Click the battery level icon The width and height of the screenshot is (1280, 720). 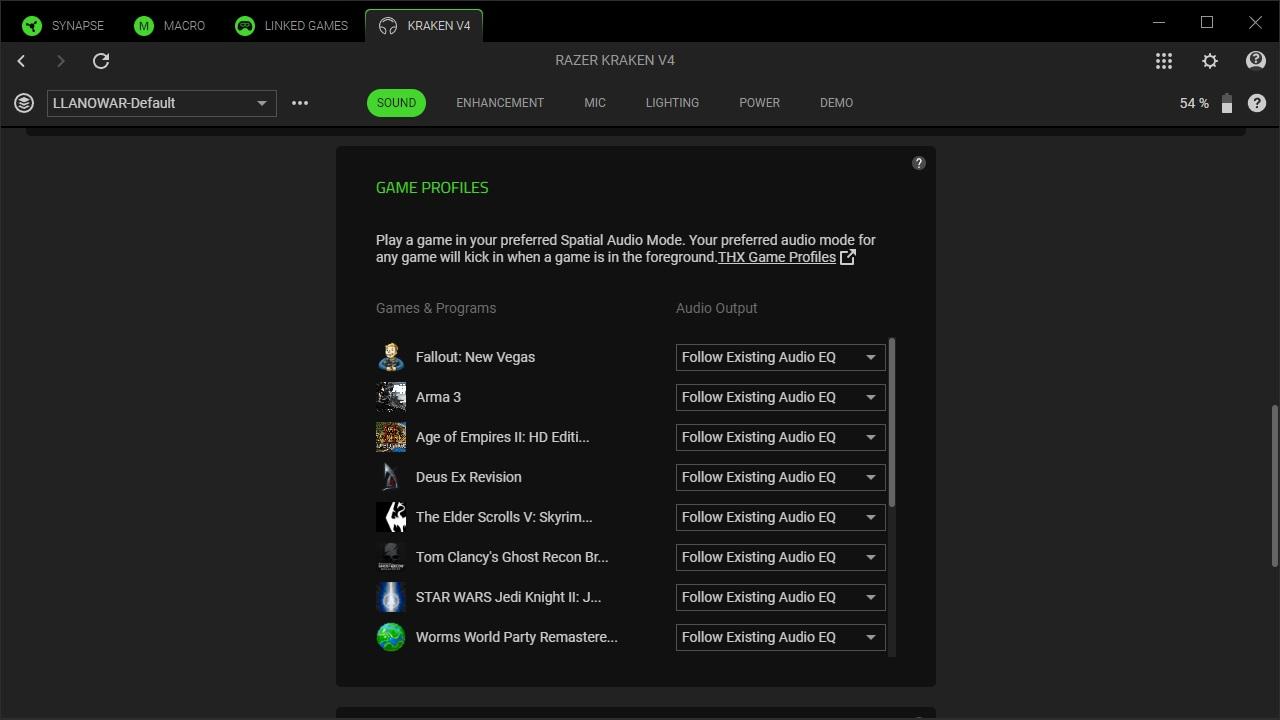tap(1227, 103)
